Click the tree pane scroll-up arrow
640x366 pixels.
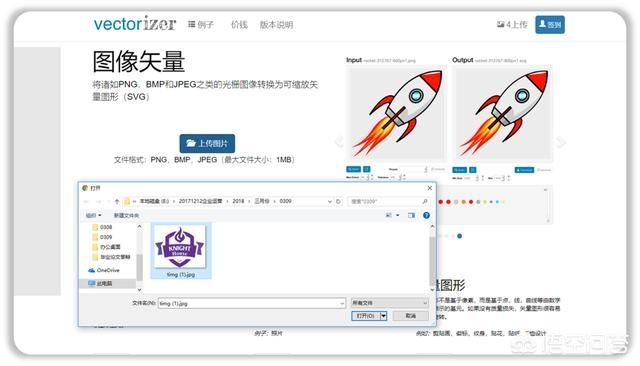[x=139, y=226]
